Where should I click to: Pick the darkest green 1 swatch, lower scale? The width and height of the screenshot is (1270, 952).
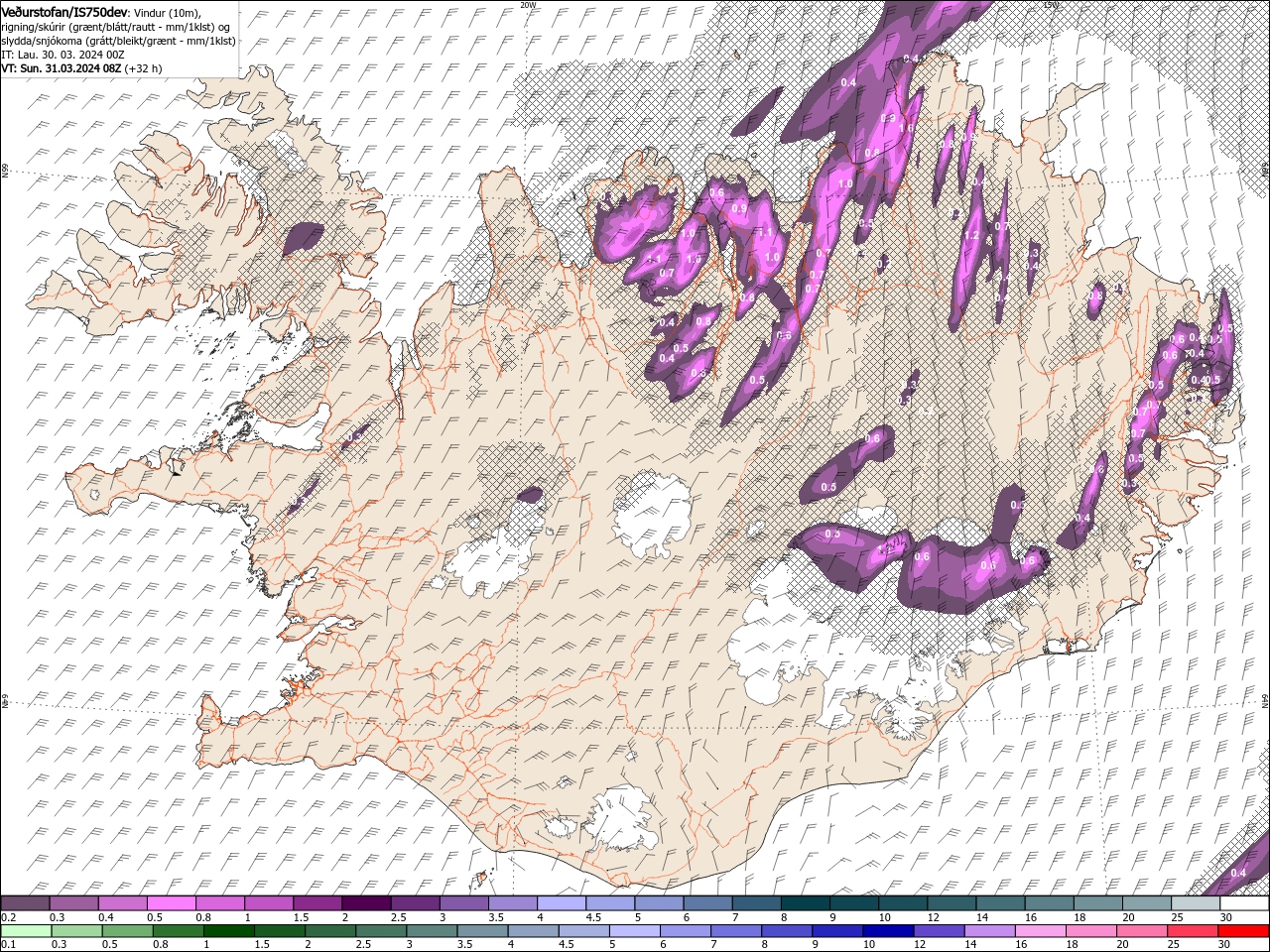(x=229, y=931)
